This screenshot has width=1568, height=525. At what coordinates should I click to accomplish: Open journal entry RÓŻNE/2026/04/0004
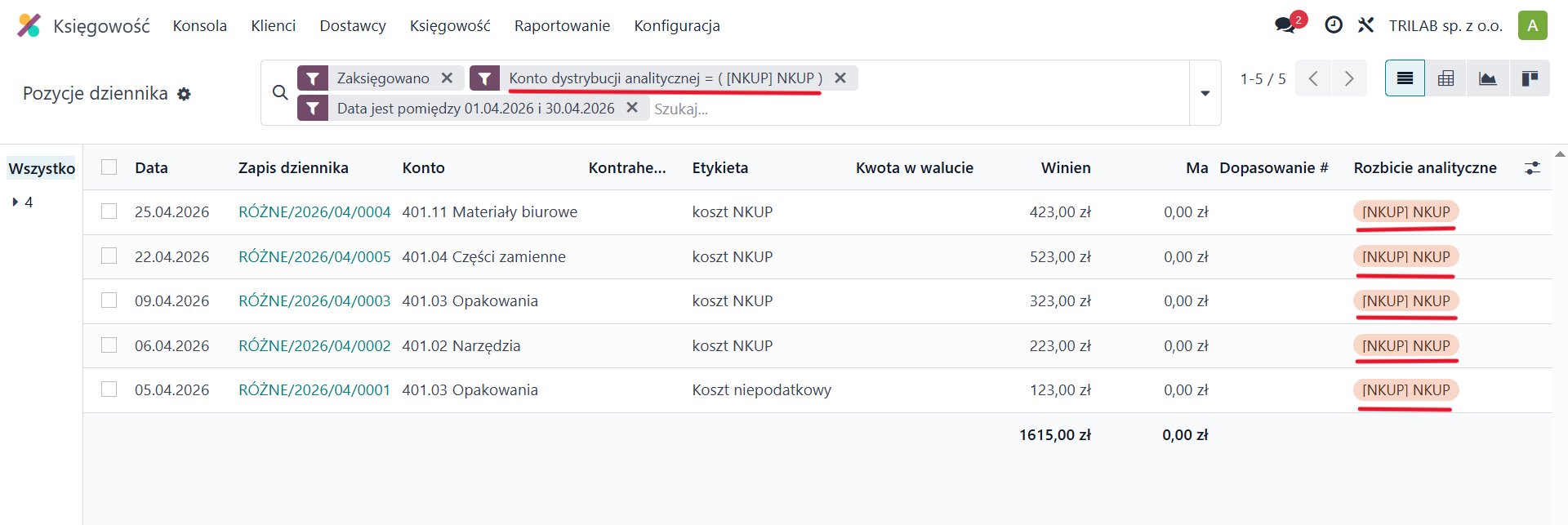click(314, 212)
